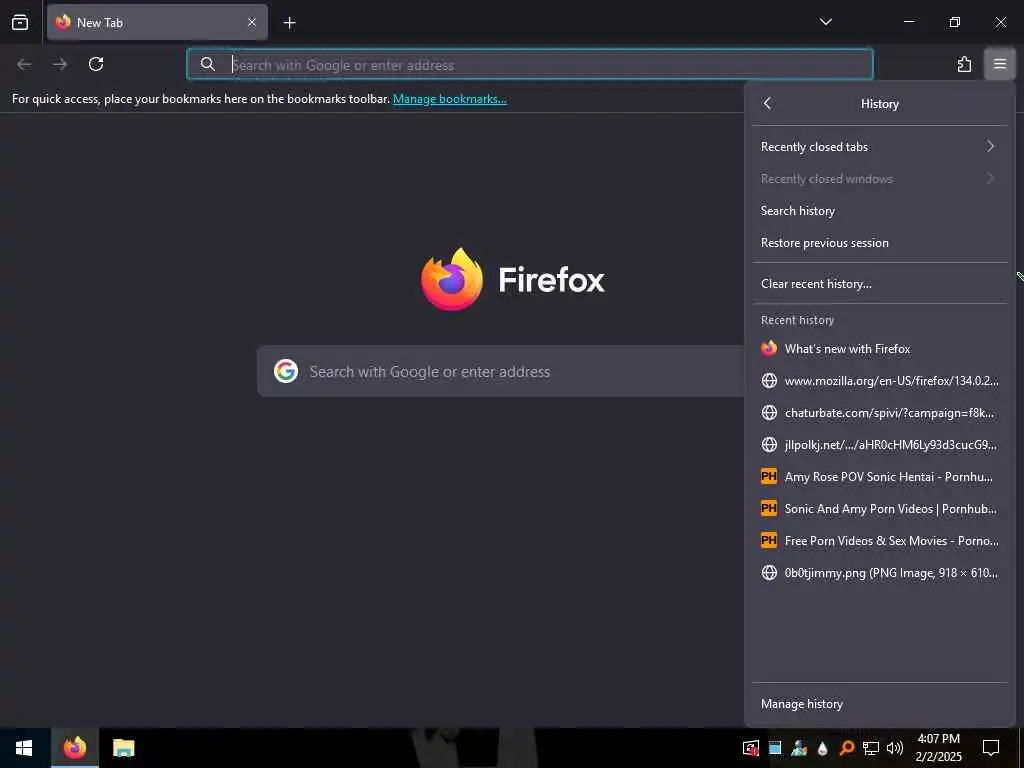1024x768 pixels.
Task: Go forward one page
Action: [60, 64]
